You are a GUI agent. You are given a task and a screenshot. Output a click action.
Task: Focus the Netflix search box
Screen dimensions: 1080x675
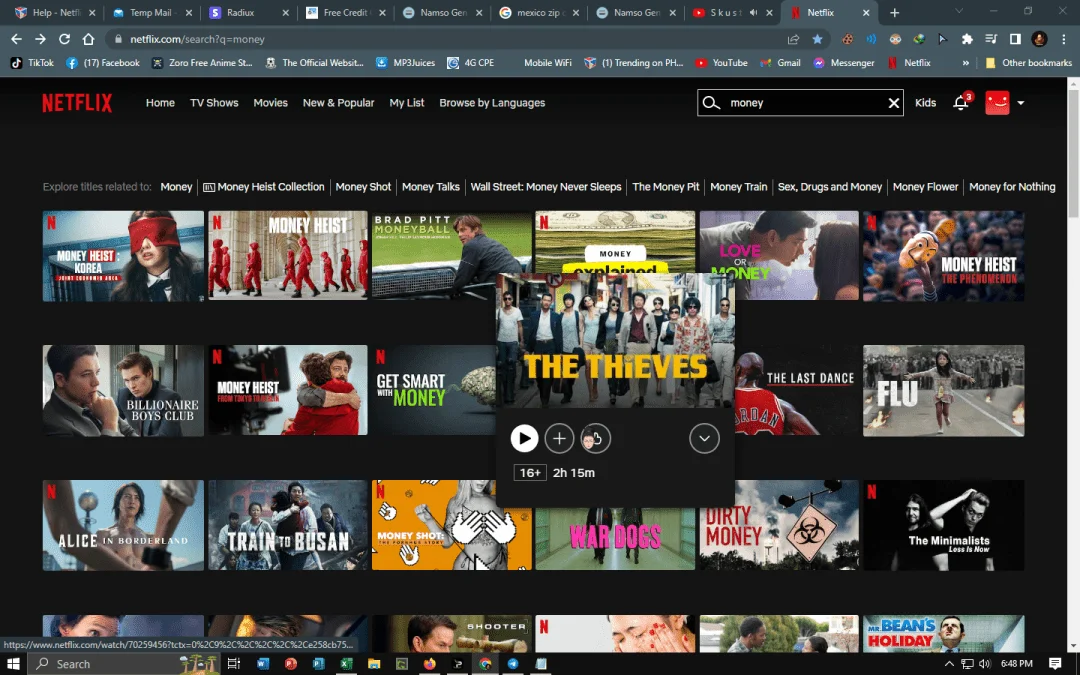coord(800,103)
